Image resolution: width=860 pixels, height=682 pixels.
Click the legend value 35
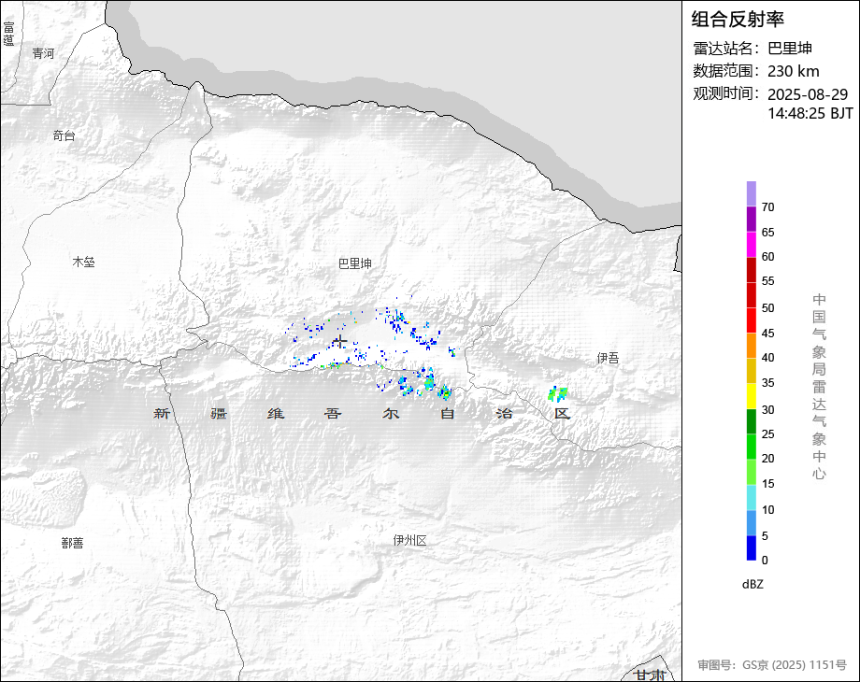coord(768,383)
